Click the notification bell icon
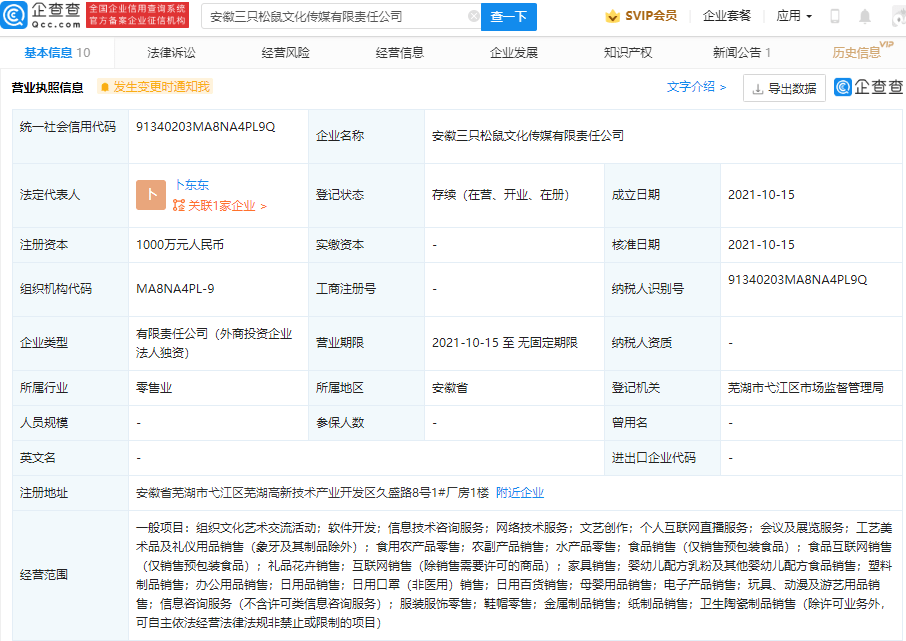The width and height of the screenshot is (906, 641). [x=864, y=15]
